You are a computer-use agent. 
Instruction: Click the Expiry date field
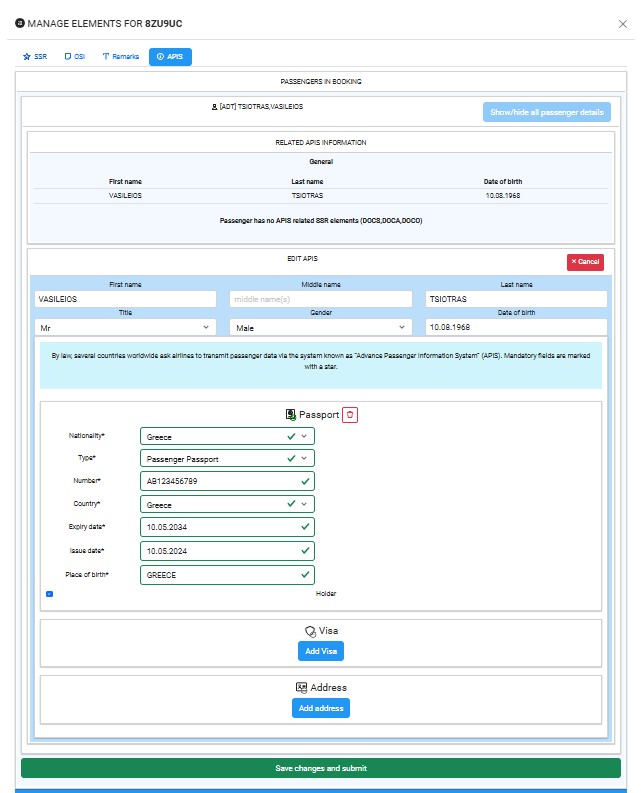click(227, 527)
